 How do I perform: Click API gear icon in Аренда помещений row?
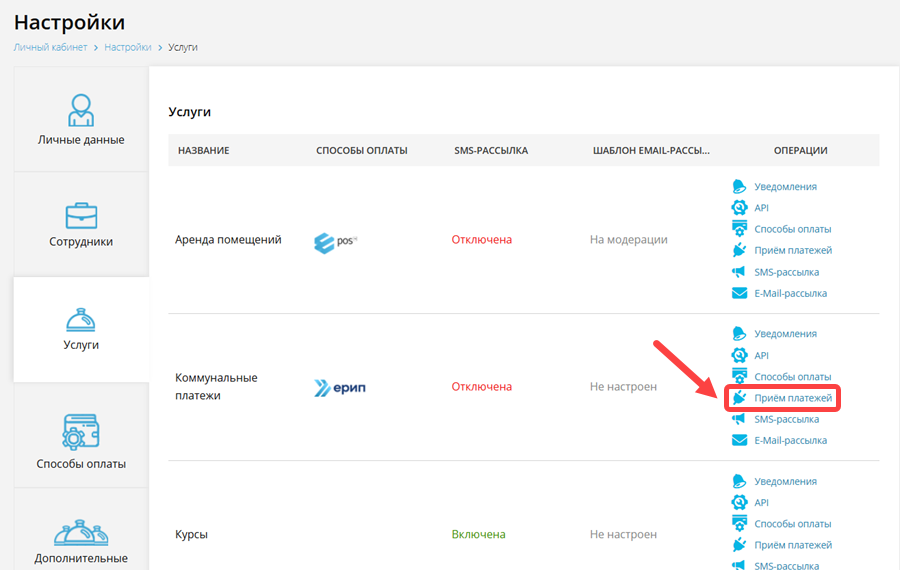739,207
